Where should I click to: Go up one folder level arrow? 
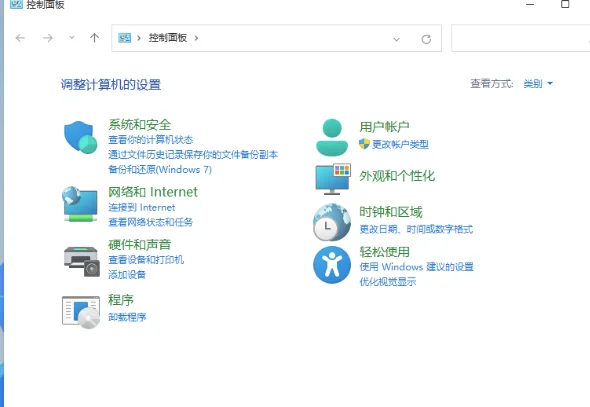click(94, 38)
